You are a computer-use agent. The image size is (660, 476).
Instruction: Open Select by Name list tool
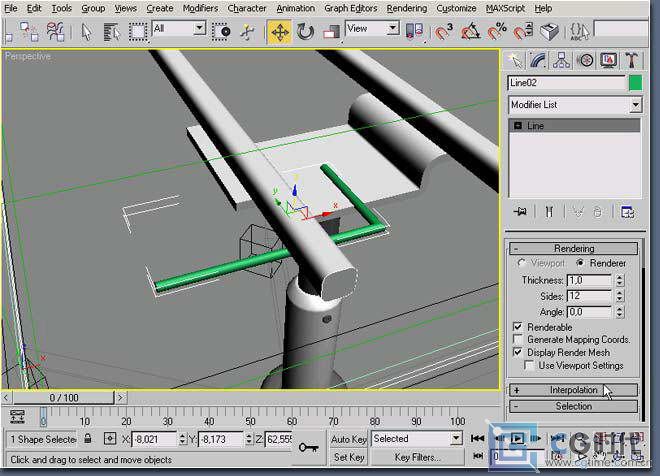point(111,32)
